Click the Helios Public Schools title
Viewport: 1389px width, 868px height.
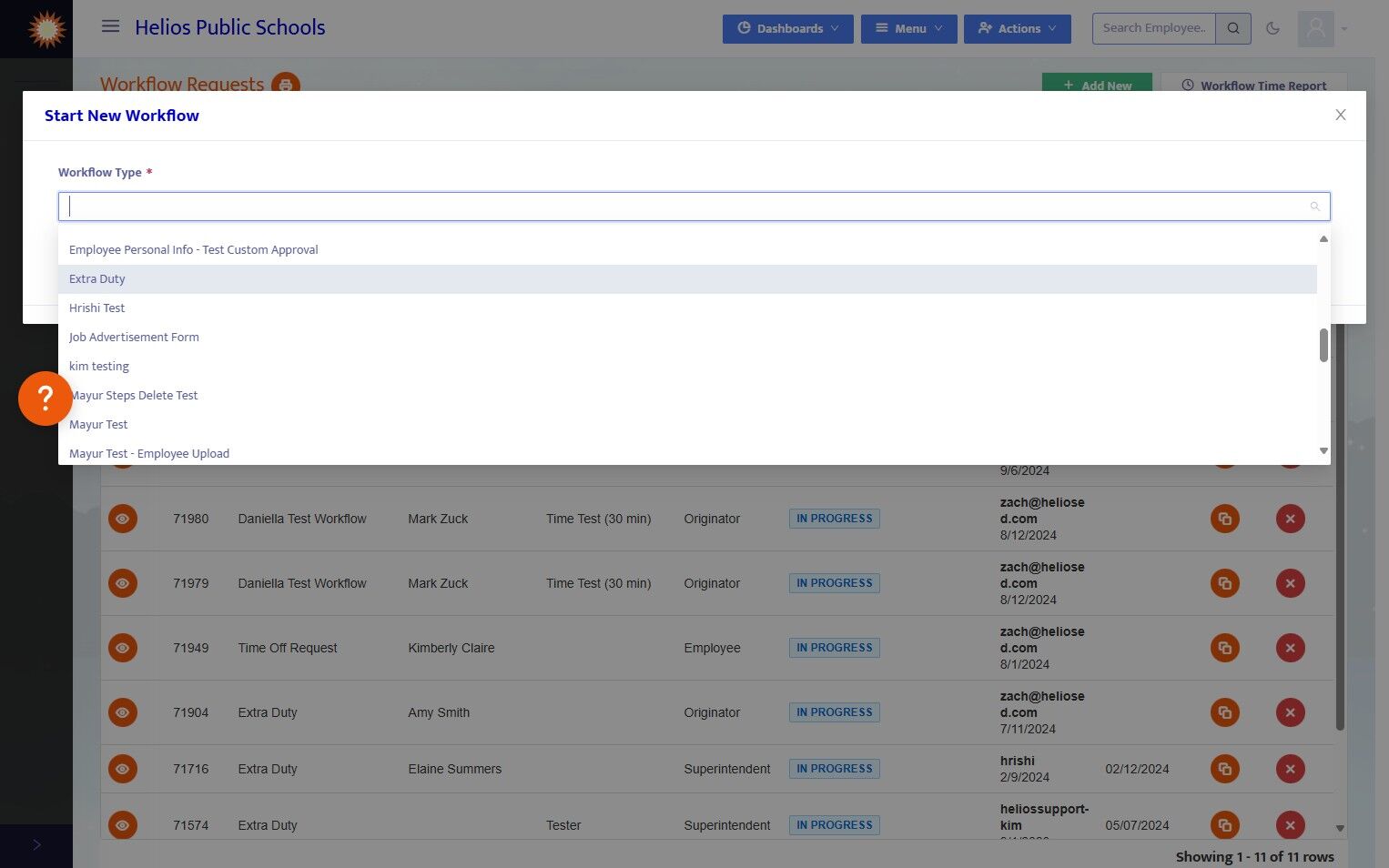(x=230, y=27)
